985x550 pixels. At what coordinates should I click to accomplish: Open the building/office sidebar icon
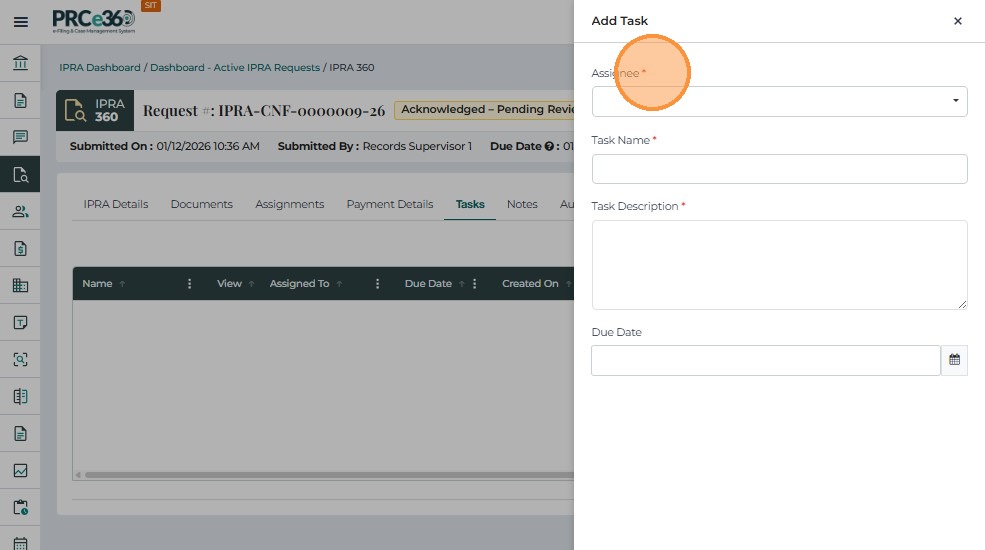point(20,286)
